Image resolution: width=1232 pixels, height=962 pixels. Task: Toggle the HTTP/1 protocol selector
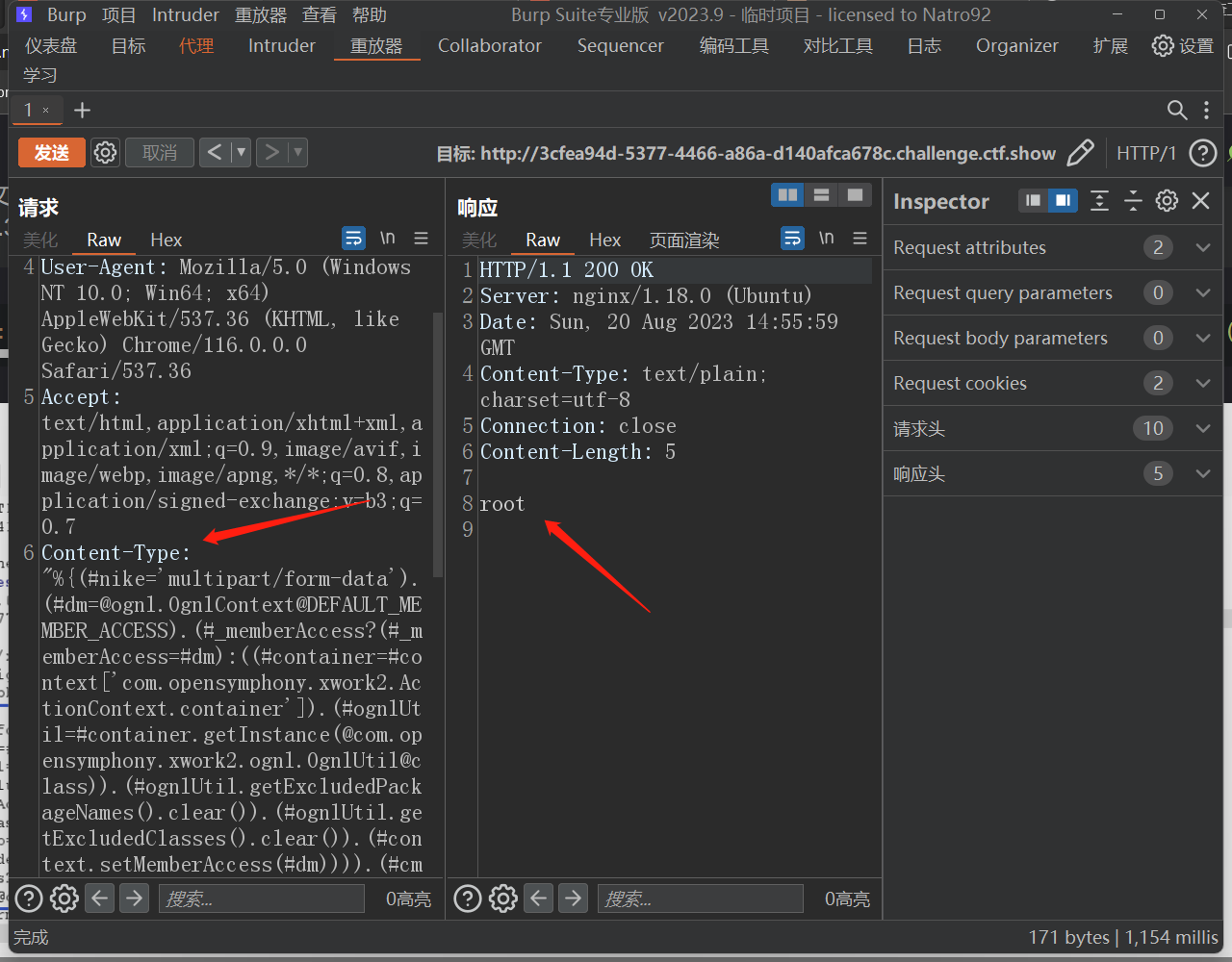click(1146, 153)
